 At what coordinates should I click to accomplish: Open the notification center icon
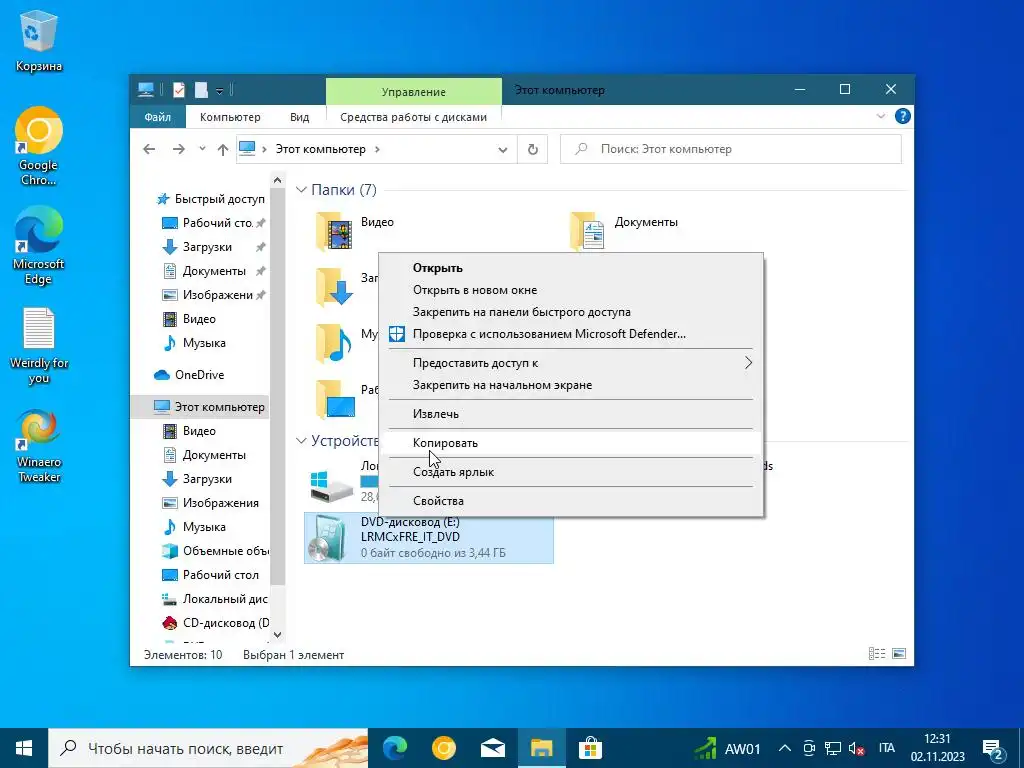[993, 749]
